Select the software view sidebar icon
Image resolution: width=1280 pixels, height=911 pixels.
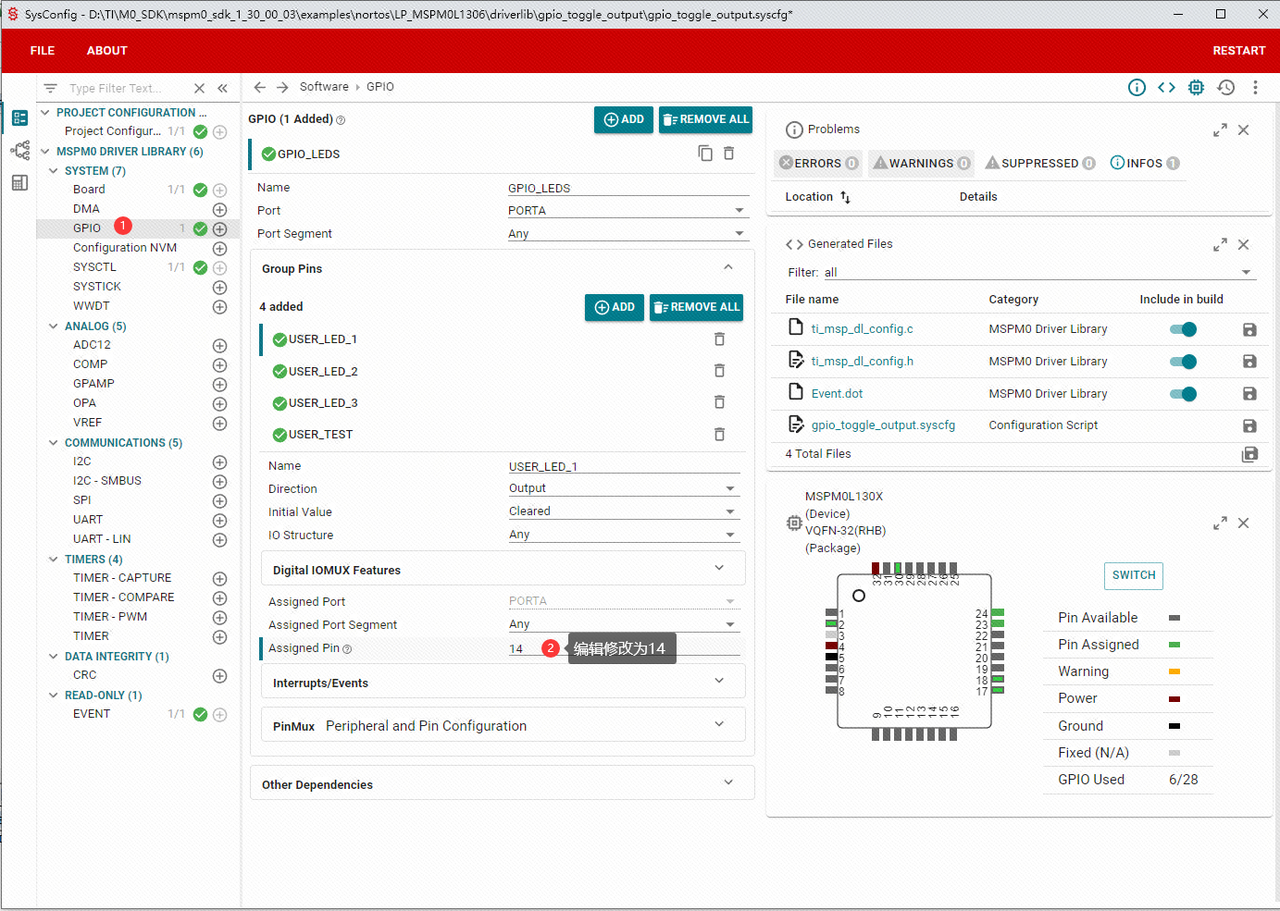coord(19,118)
